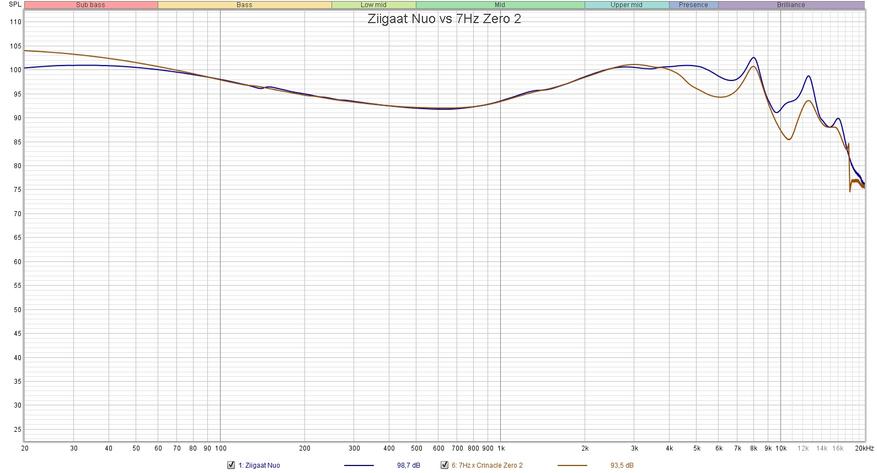Click the 200 label on the frequency axis

tap(305, 448)
